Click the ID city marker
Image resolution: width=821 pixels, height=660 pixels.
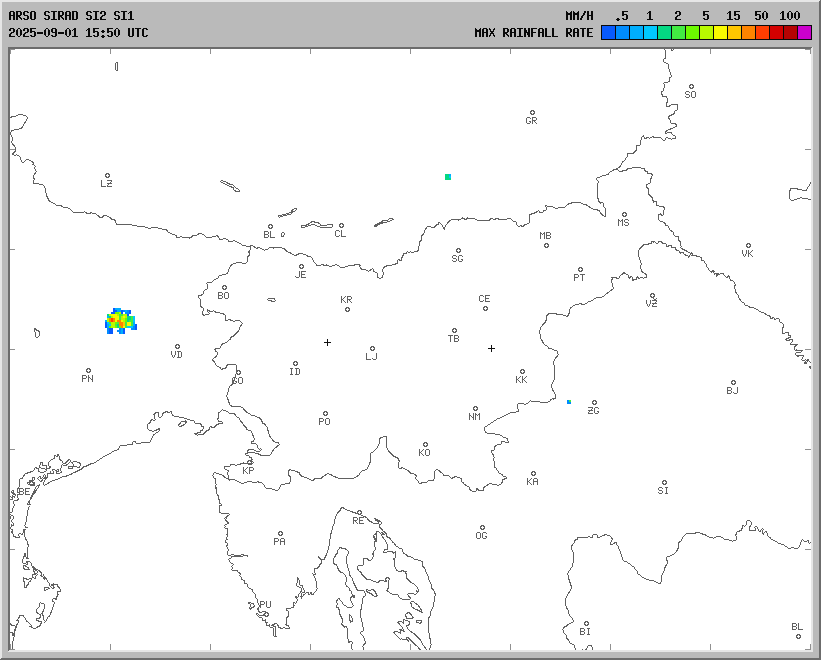coord(295,363)
